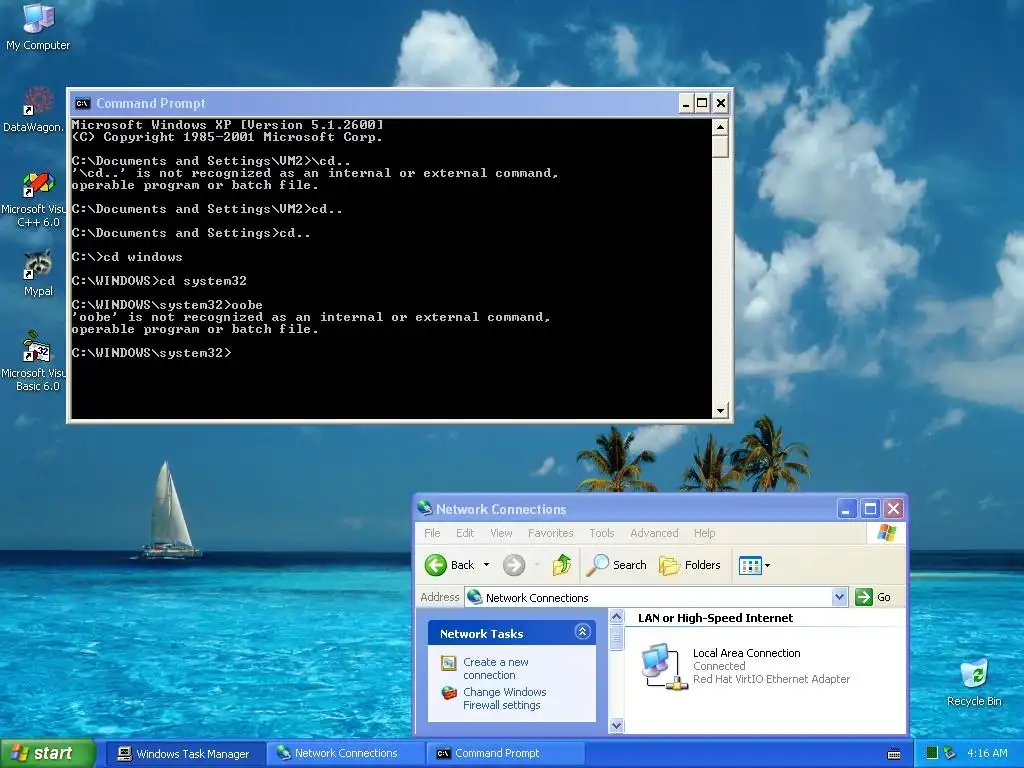Click the Go button next to Address
Screen dimensions: 1024x768
pos(873,597)
